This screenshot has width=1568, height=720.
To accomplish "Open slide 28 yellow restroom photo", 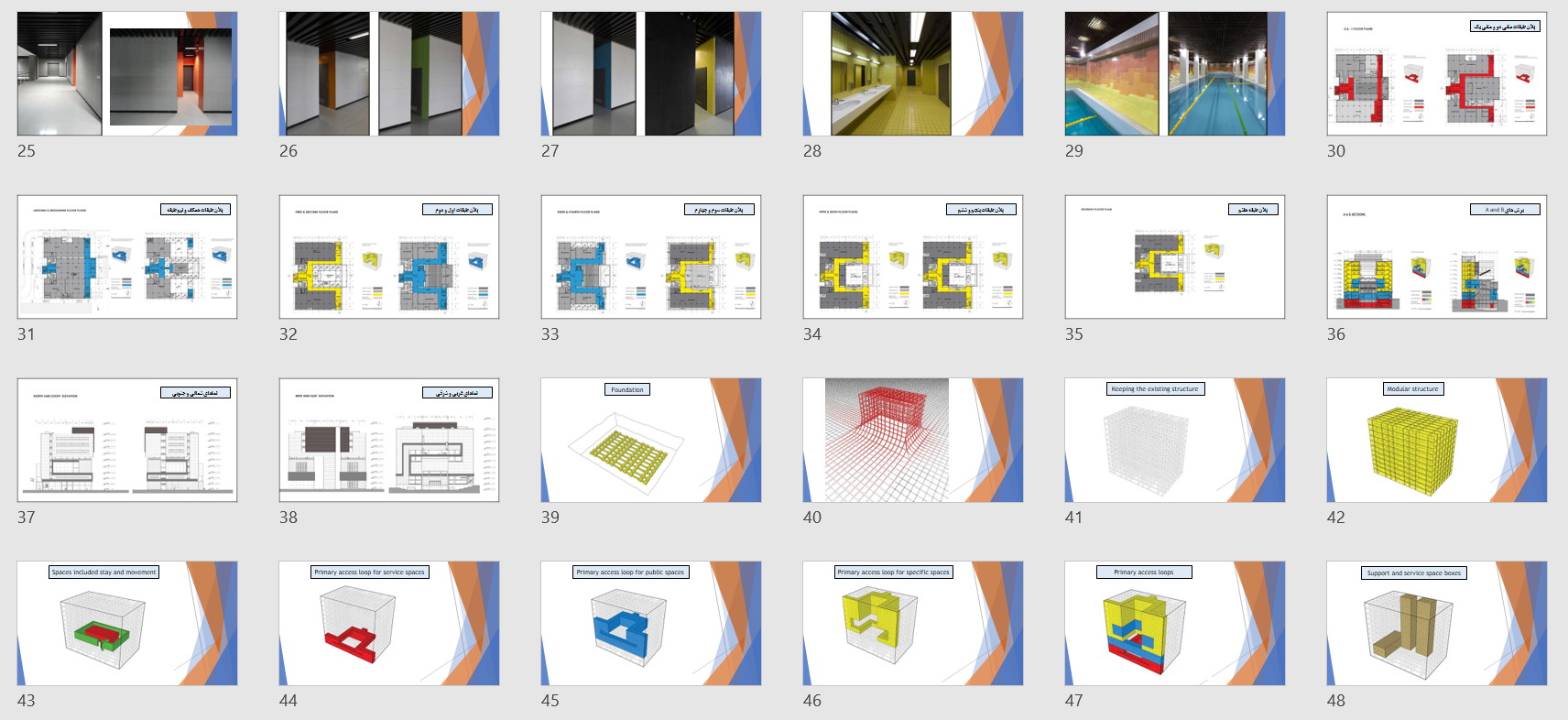I will pos(912,74).
